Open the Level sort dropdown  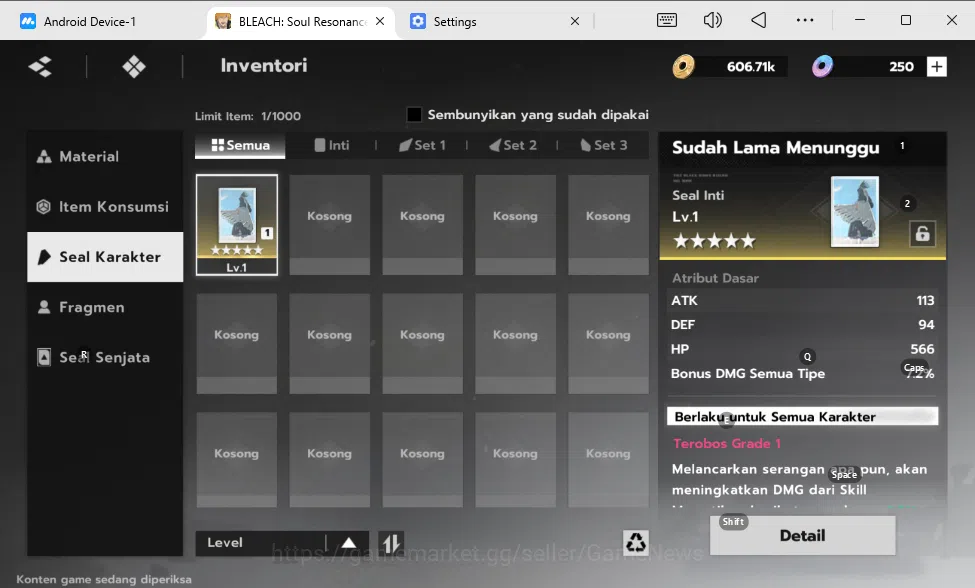pyautogui.click(x=282, y=543)
